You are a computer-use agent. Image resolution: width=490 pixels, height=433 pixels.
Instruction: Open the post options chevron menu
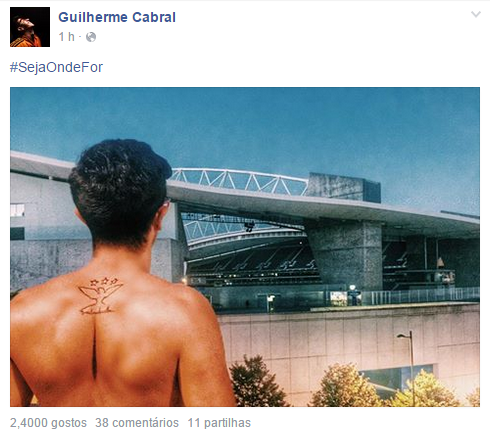point(476,14)
